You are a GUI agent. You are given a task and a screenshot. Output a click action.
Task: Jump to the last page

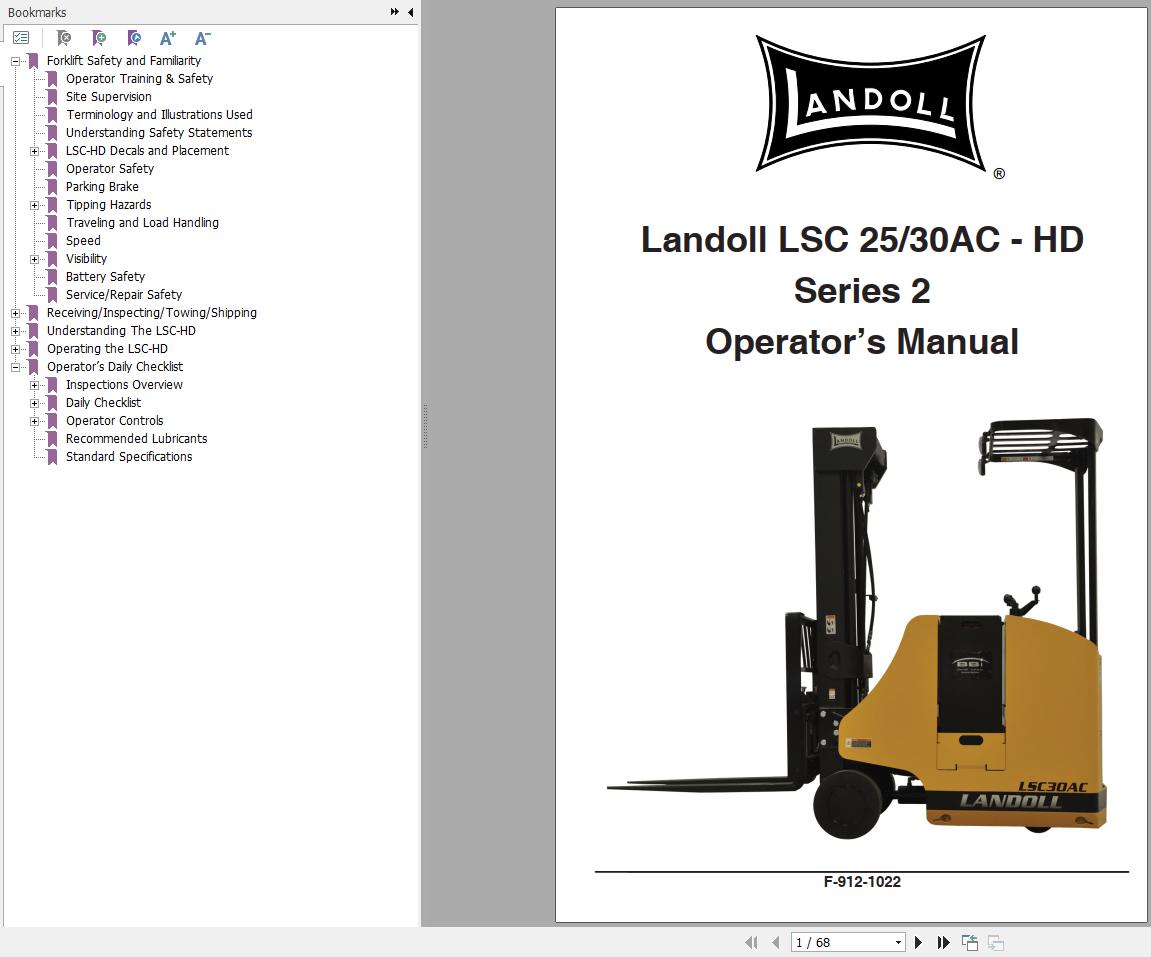tap(941, 942)
